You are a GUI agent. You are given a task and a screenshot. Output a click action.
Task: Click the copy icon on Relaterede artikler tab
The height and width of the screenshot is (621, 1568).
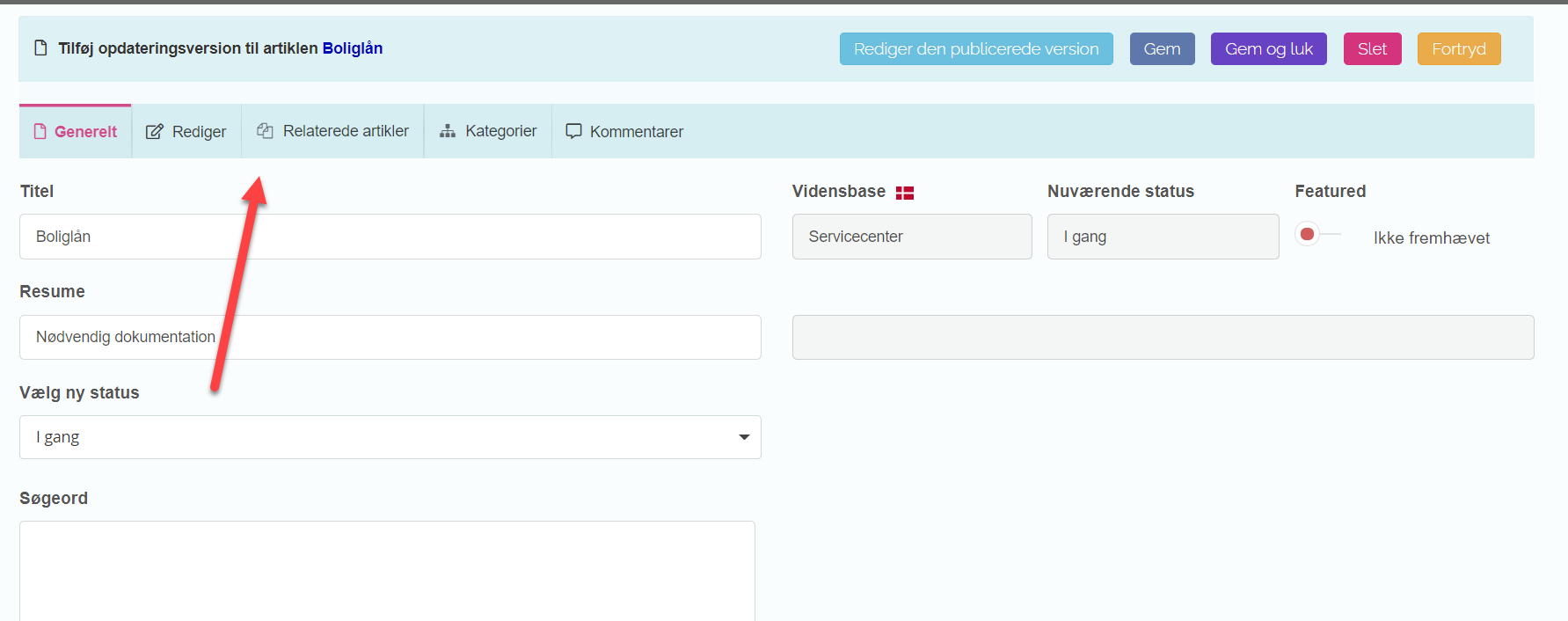click(265, 131)
